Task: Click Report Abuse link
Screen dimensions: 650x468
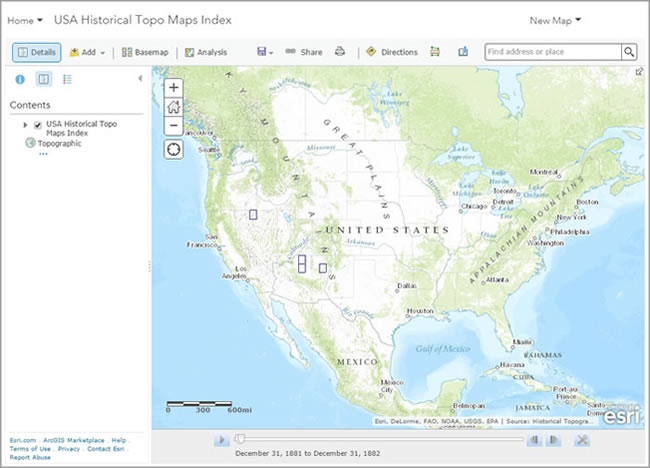Action: click(x=30, y=457)
